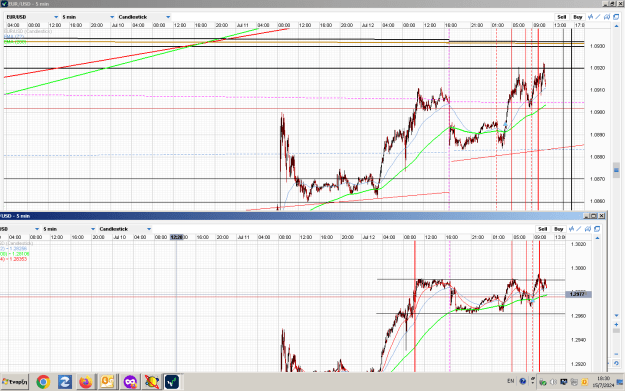Click the alert speaker icon in EUR/USD chart
625x391 pixels.
click(607, 17)
